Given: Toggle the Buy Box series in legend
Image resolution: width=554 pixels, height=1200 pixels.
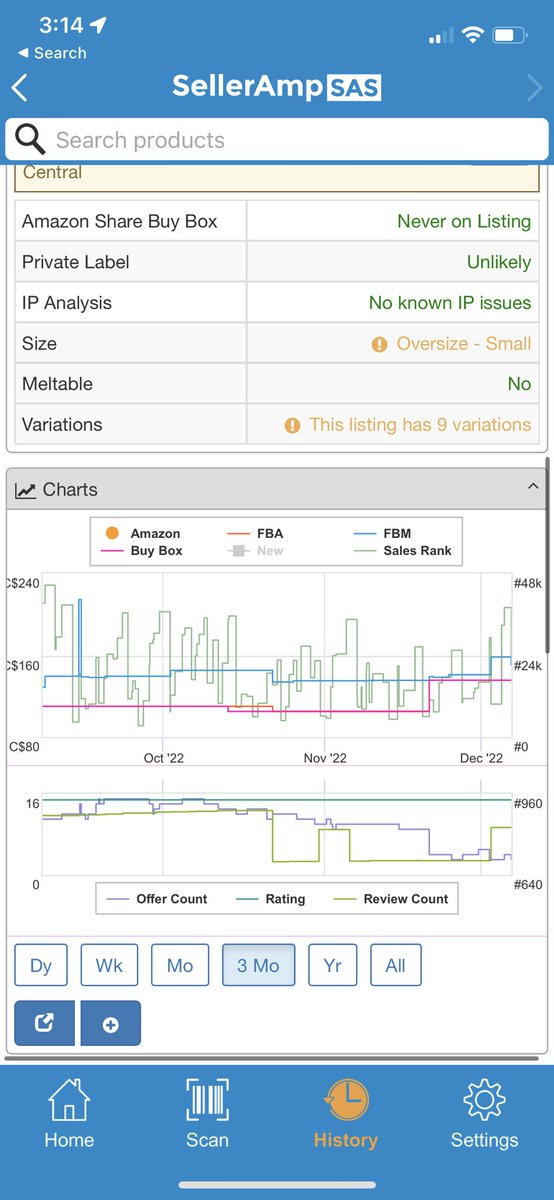Looking at the screenshot, I should pos(142,550).
